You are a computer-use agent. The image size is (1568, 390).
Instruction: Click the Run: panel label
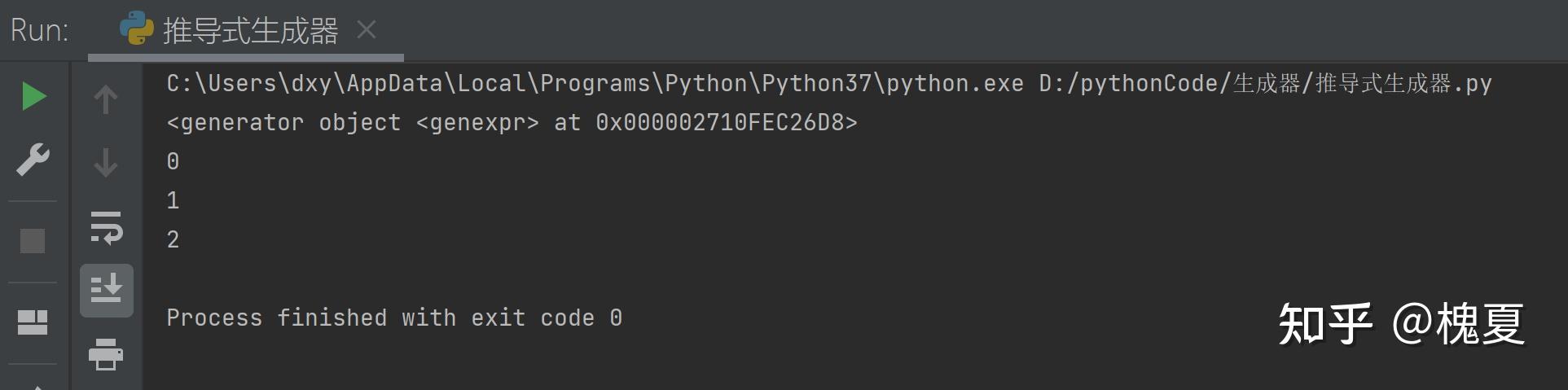40,31
